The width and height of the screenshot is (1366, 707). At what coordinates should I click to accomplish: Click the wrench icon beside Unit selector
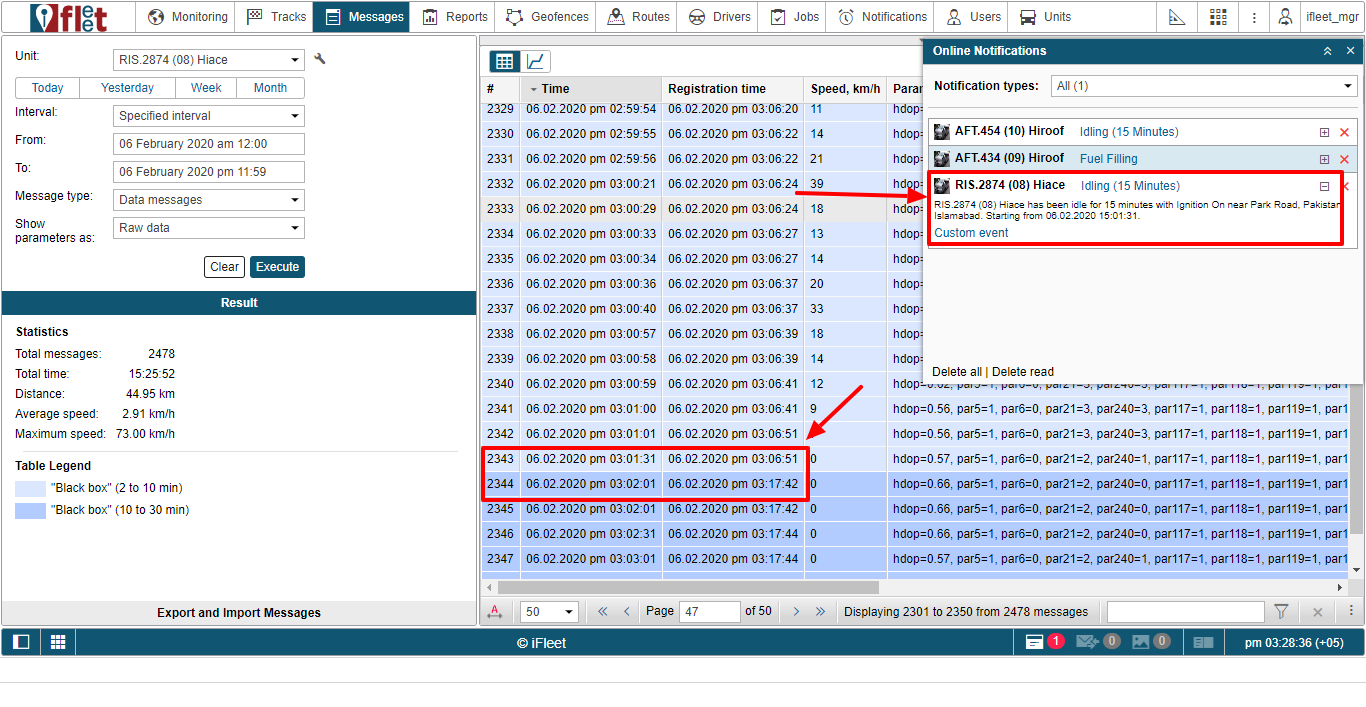click(x=320, y=59)
